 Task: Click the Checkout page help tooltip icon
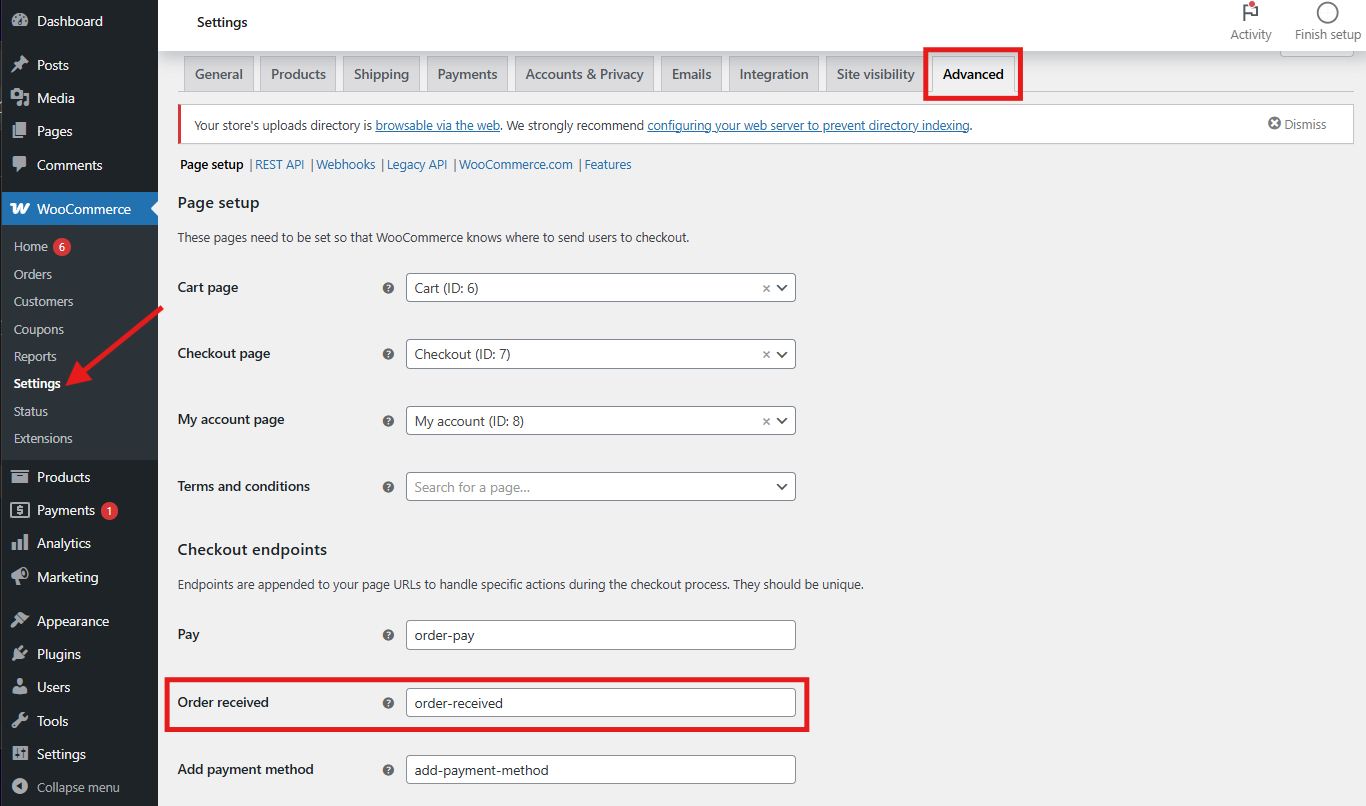[389, 354]
